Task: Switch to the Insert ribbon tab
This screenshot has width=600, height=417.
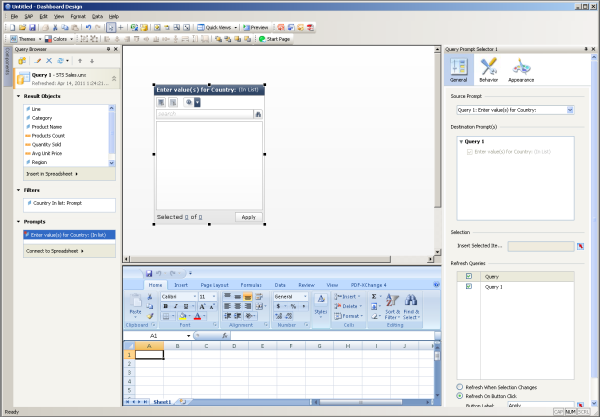Action: point(181,285)
